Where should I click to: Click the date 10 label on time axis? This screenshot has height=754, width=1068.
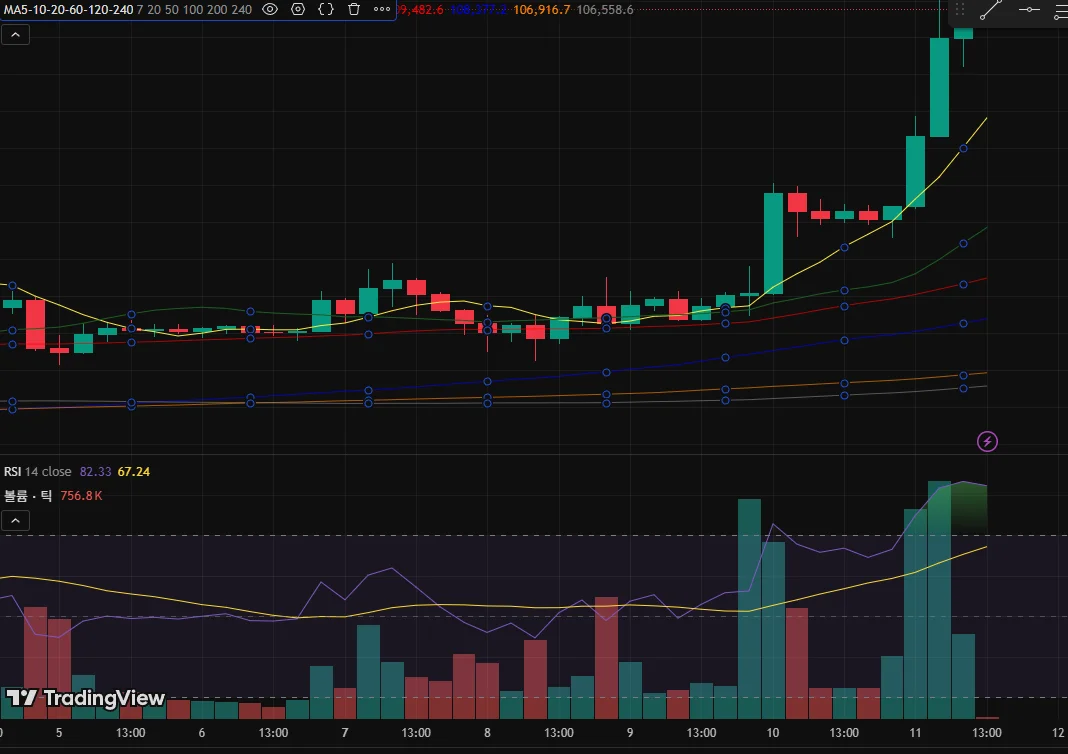click(x=772, y=733)
